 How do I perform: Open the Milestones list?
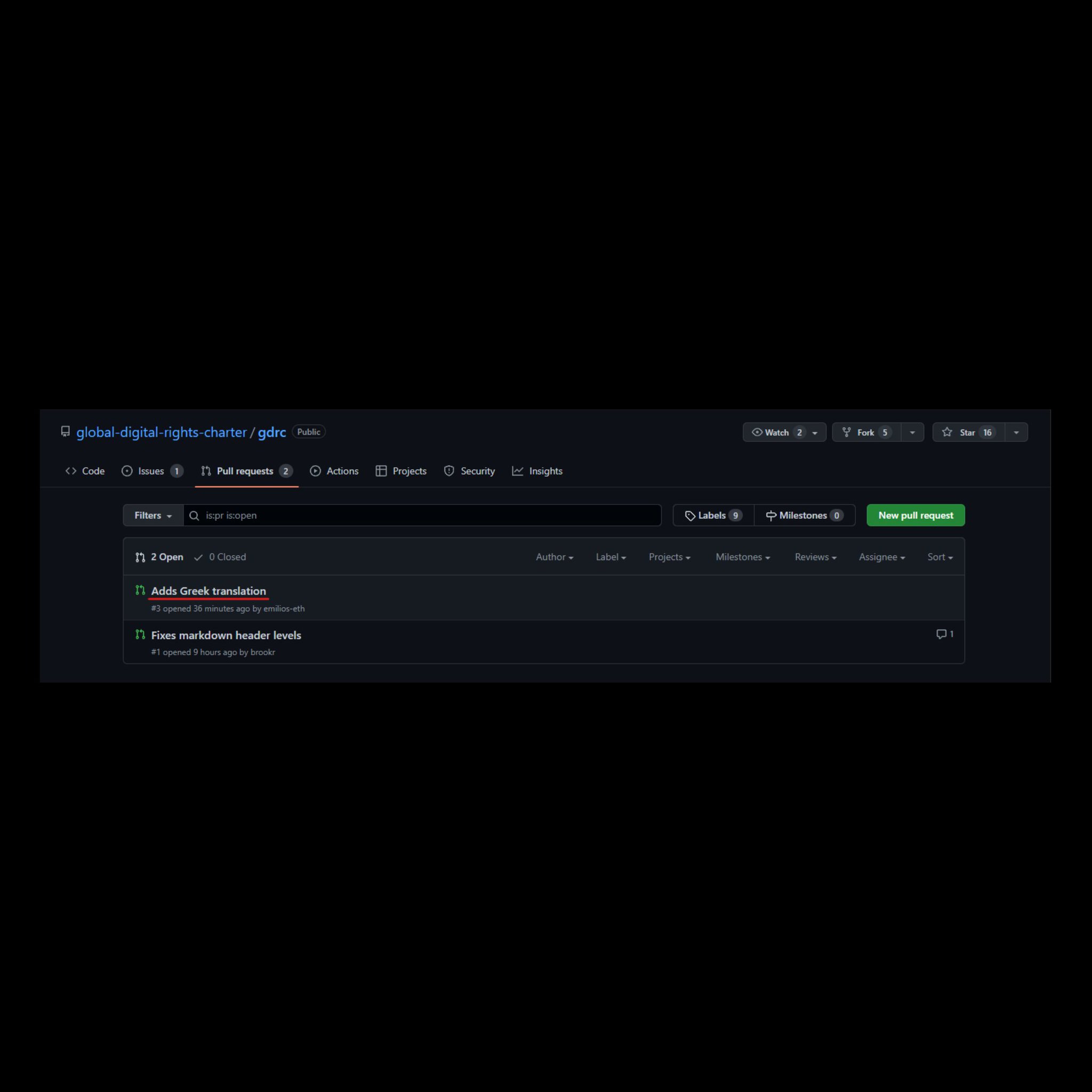pyautogui.click(x=804, y=516)
